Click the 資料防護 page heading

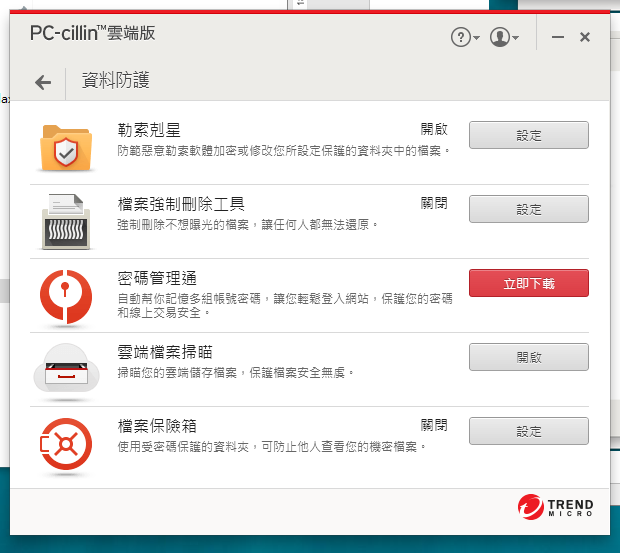[115, 80]
